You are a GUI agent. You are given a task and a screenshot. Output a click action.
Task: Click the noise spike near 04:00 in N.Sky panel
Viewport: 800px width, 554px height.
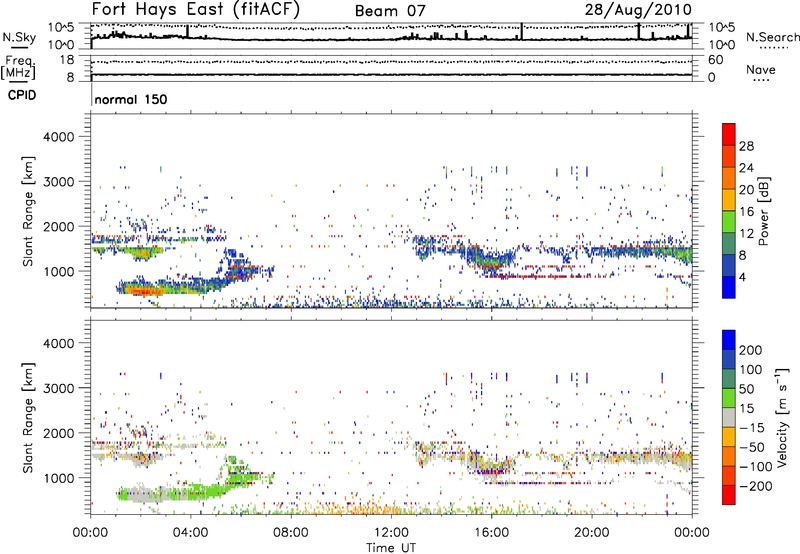click(187, 32)
